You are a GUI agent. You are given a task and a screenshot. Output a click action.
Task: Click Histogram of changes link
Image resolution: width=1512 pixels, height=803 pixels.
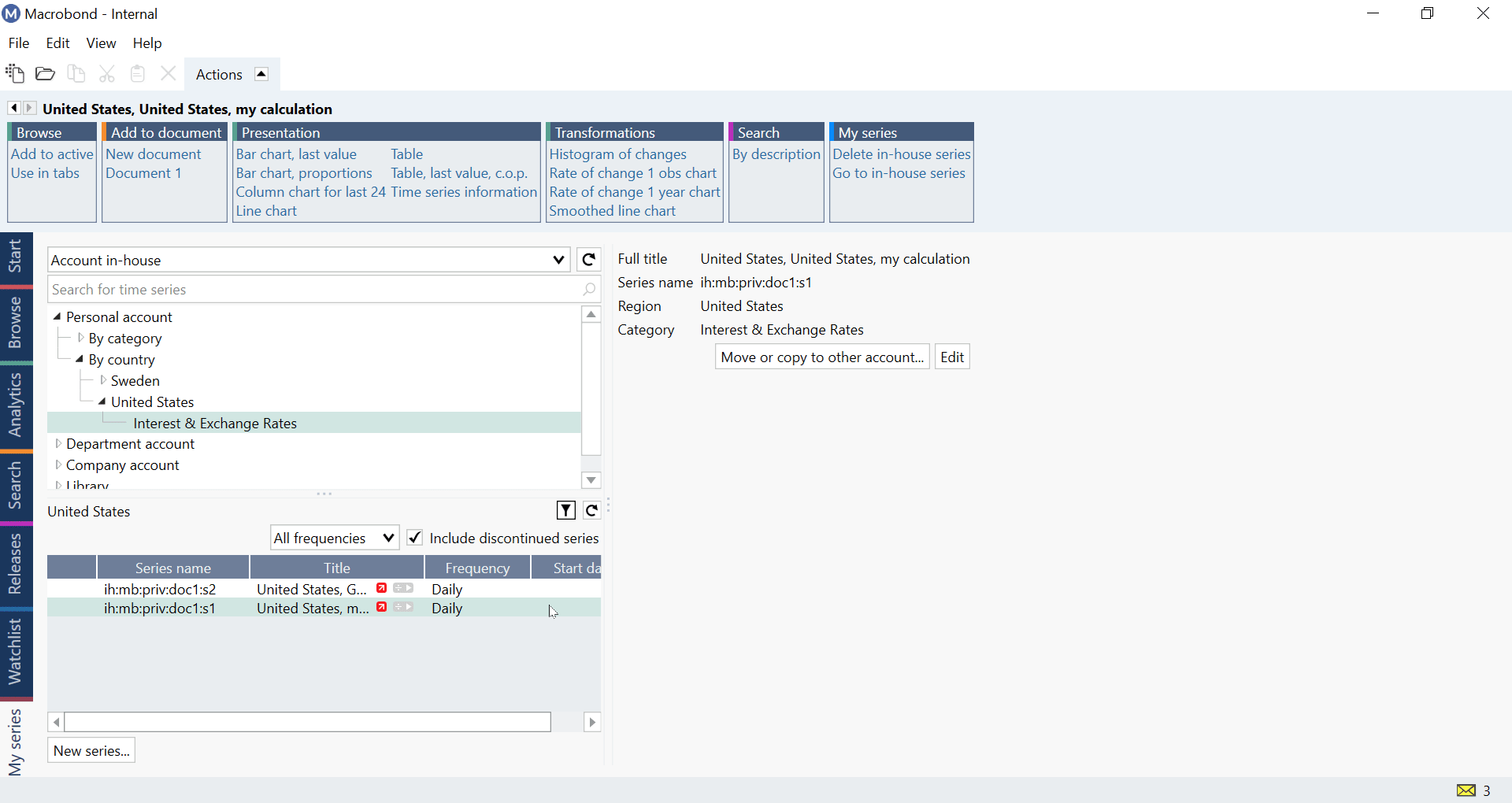[x=618, y=154]
